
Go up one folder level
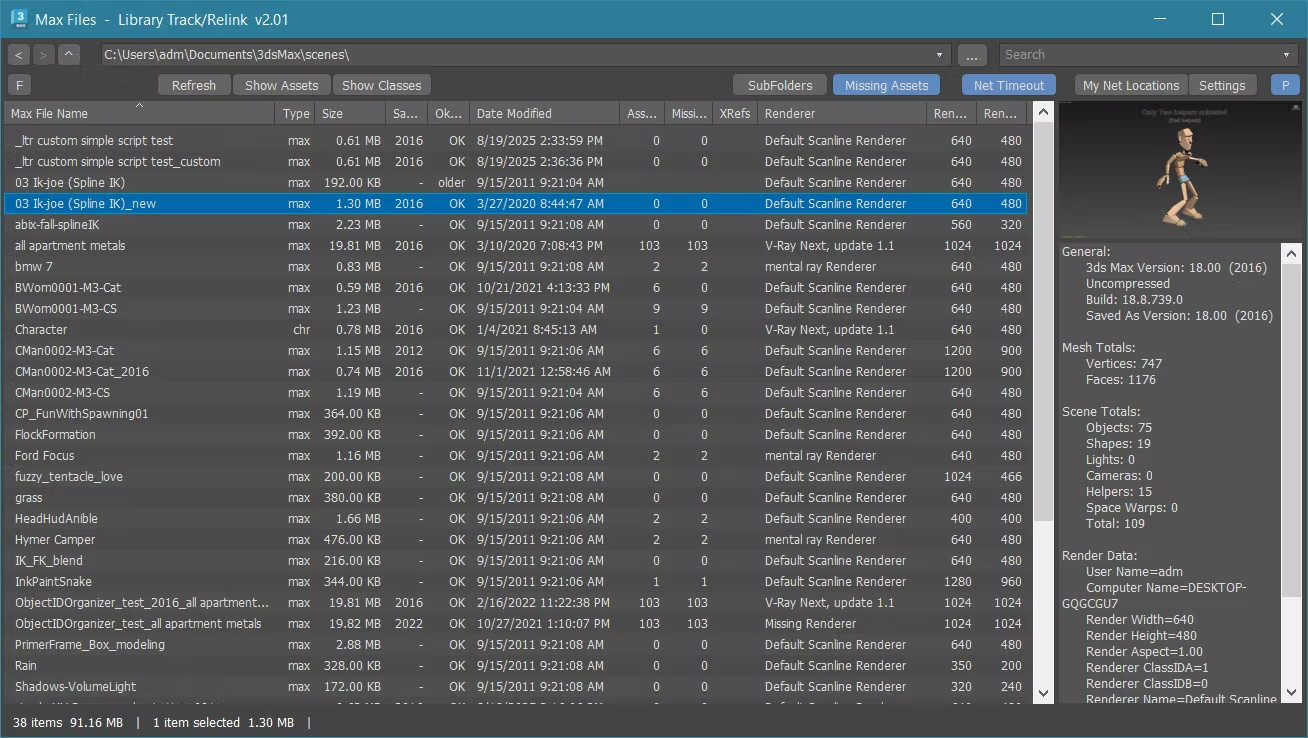point(67,55)
